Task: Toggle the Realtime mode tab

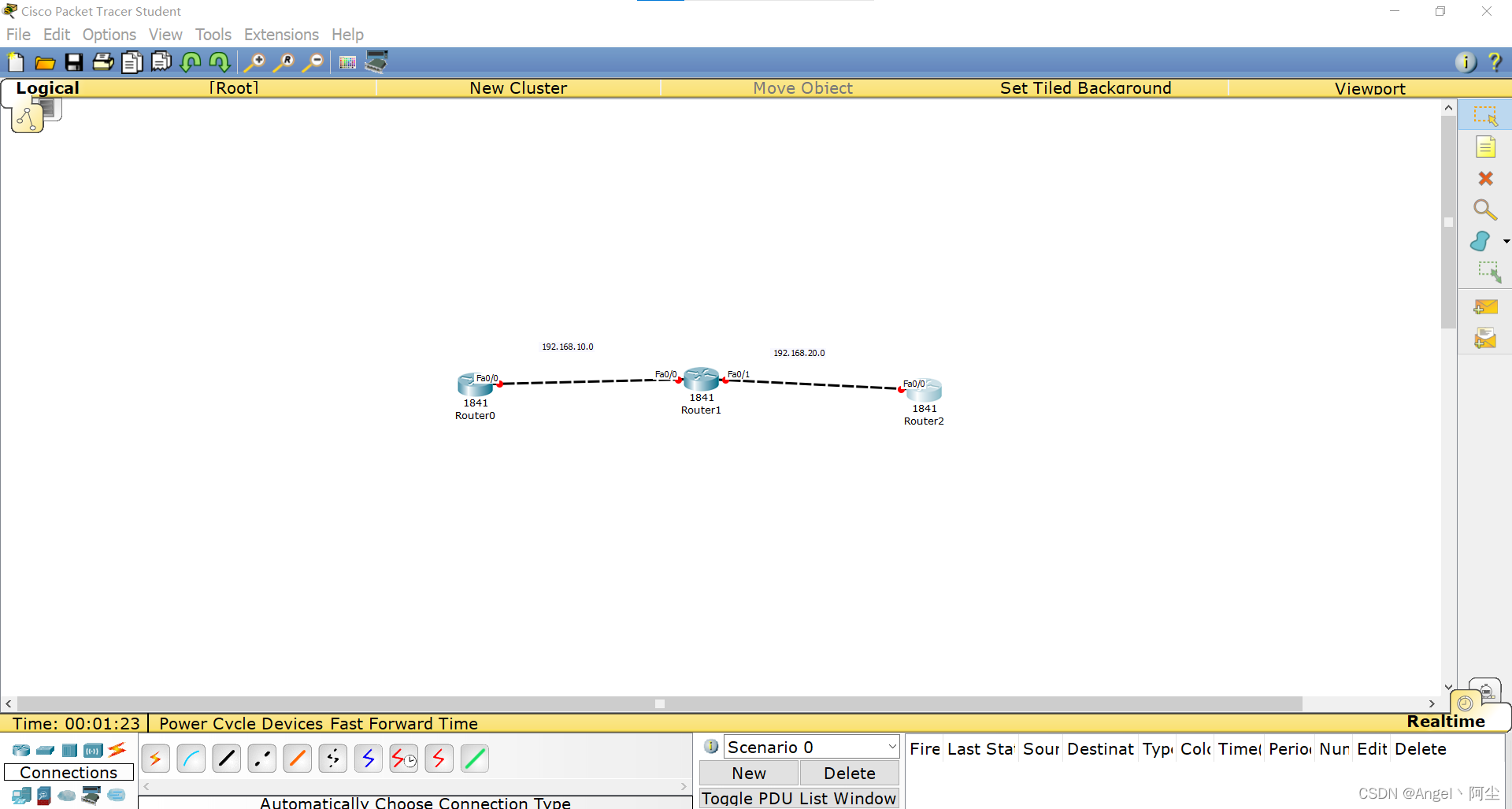Action: coord(1445,722)
